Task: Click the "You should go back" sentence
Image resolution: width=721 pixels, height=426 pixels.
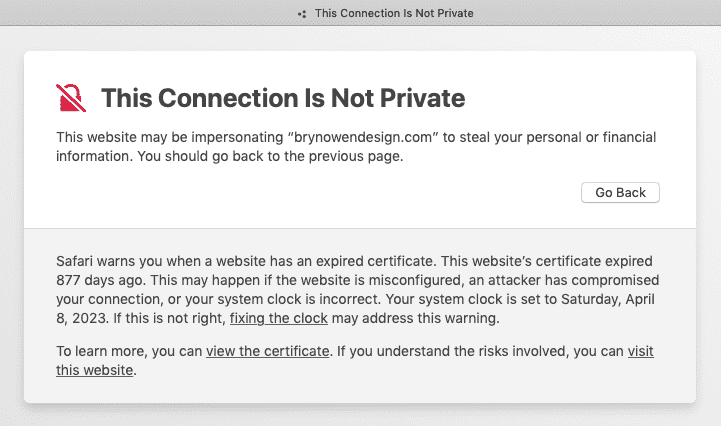Action: click(270, 156)
